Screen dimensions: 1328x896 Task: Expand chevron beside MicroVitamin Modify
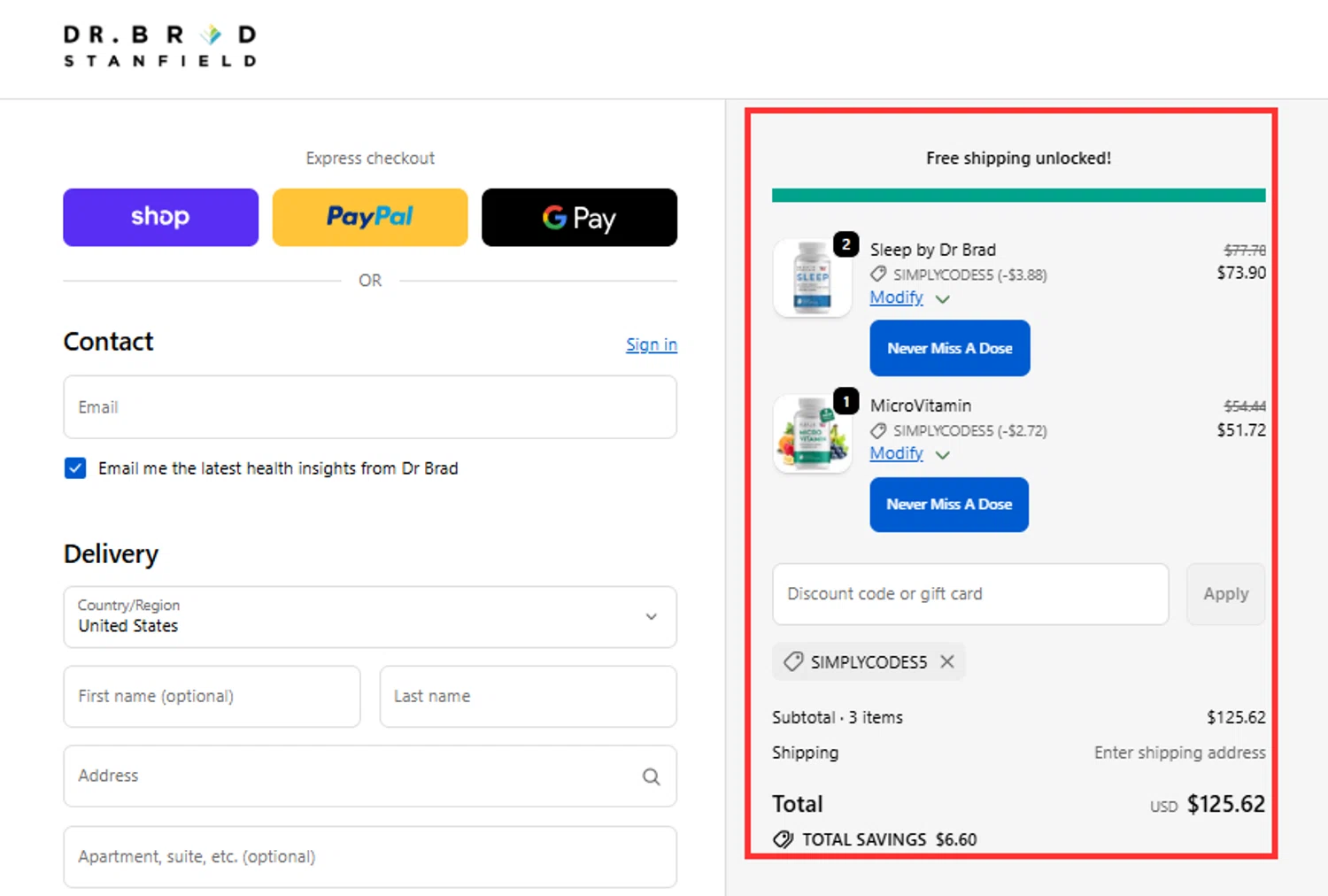(x=943, y=455)
